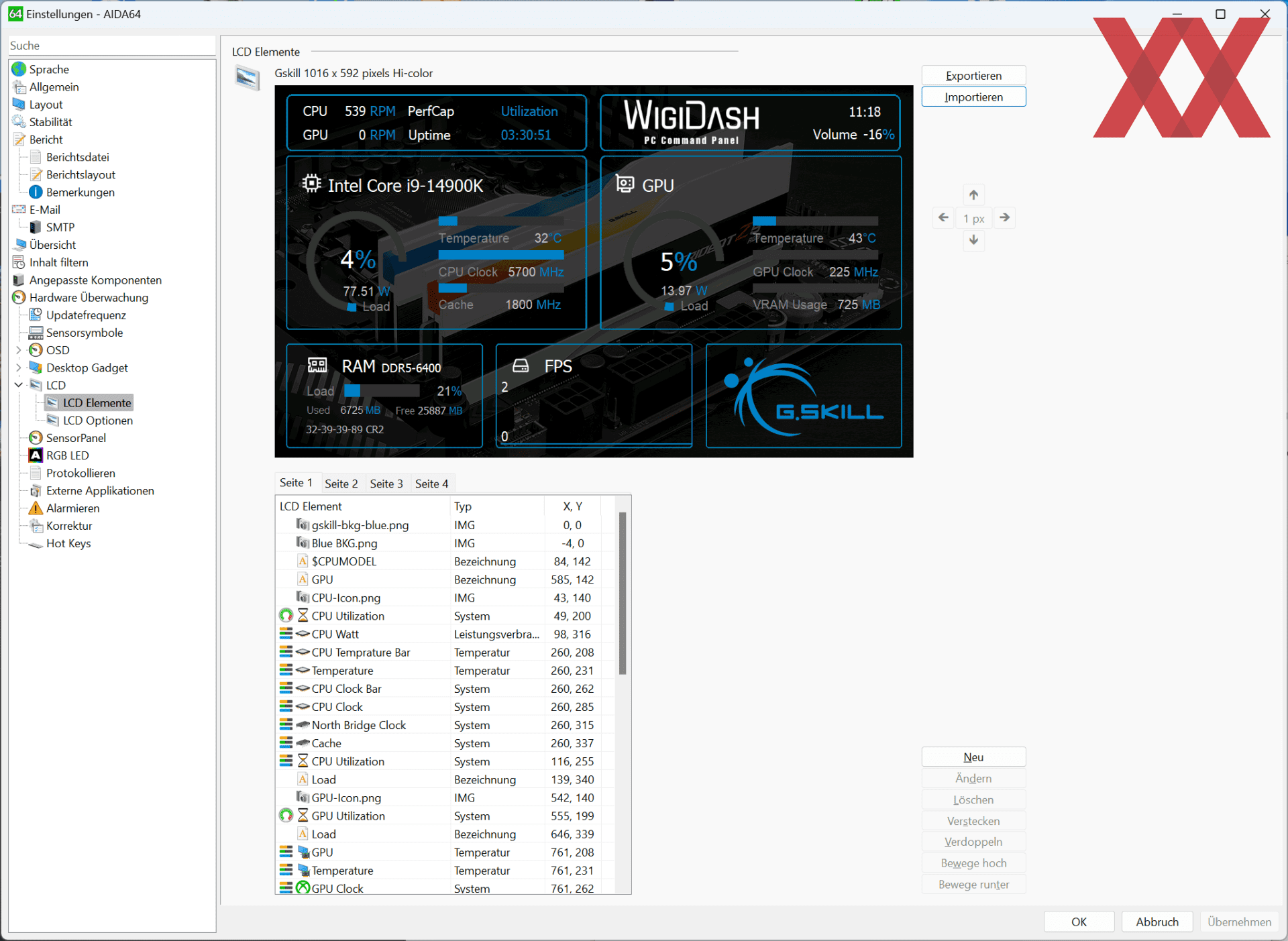Click the Hot Keys icon

[36, 544]
